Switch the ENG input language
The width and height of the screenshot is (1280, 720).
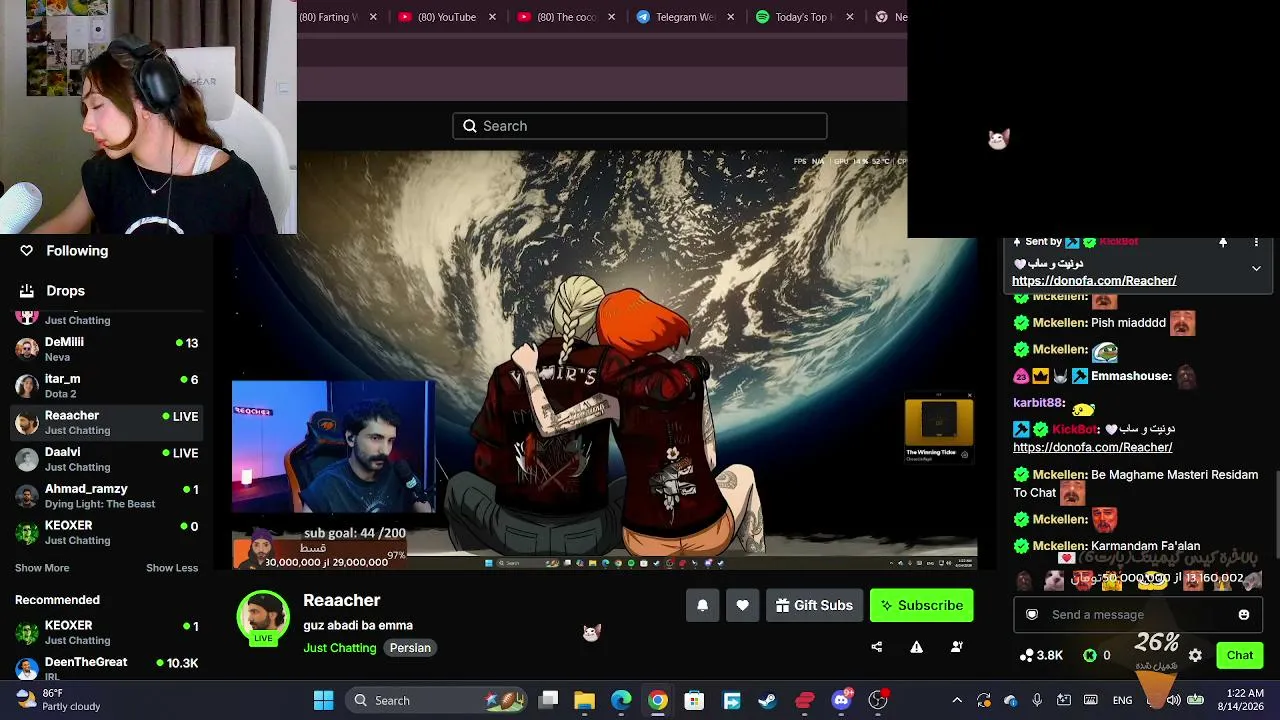[x=1123, y=700]
